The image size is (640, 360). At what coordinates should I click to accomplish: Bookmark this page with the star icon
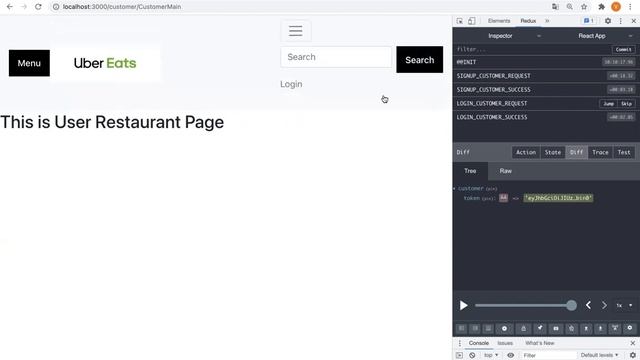[x=584, y=7]
